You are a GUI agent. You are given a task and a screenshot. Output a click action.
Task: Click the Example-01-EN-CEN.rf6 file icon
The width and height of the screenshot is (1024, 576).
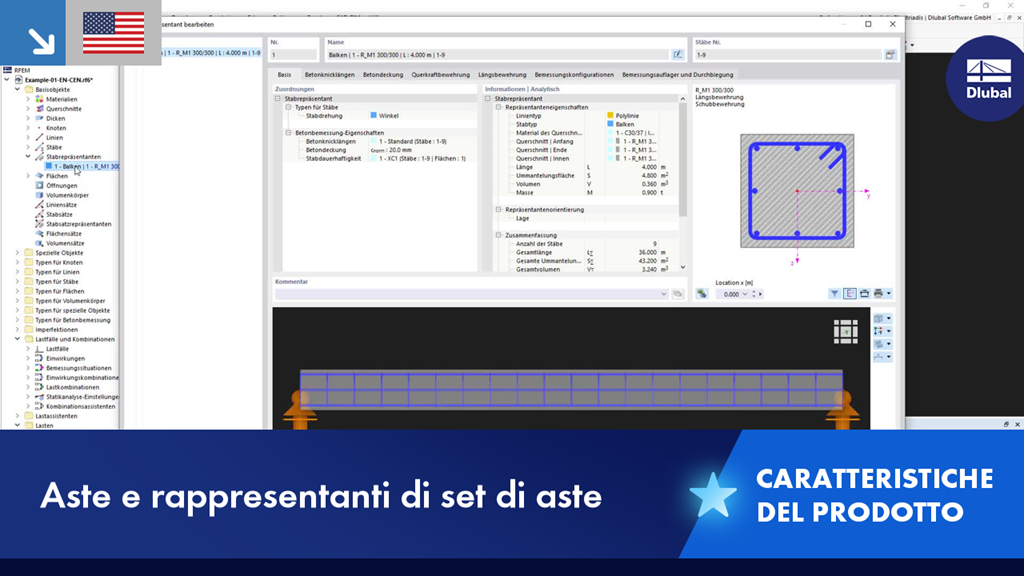pos(18,80)
